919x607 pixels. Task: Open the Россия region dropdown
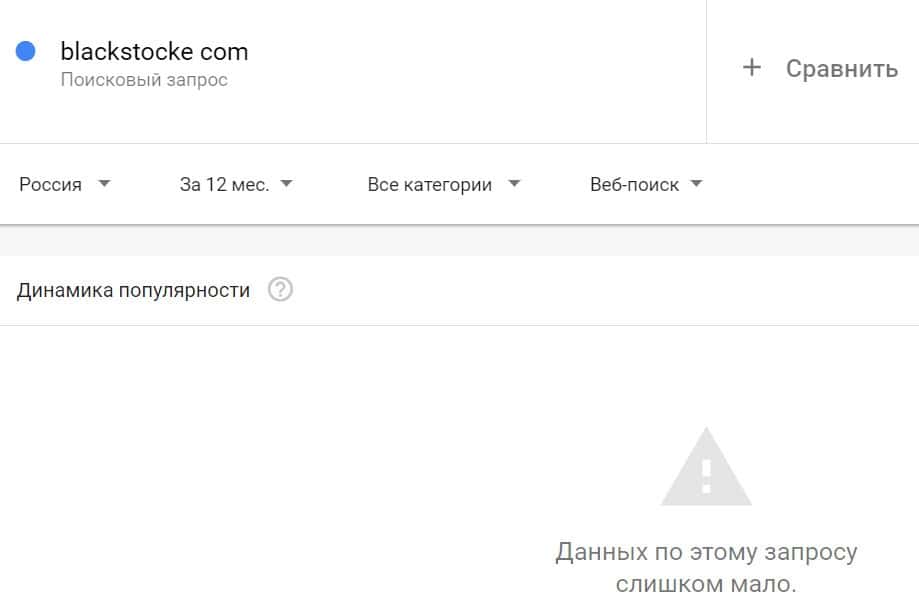coord(51,185)
